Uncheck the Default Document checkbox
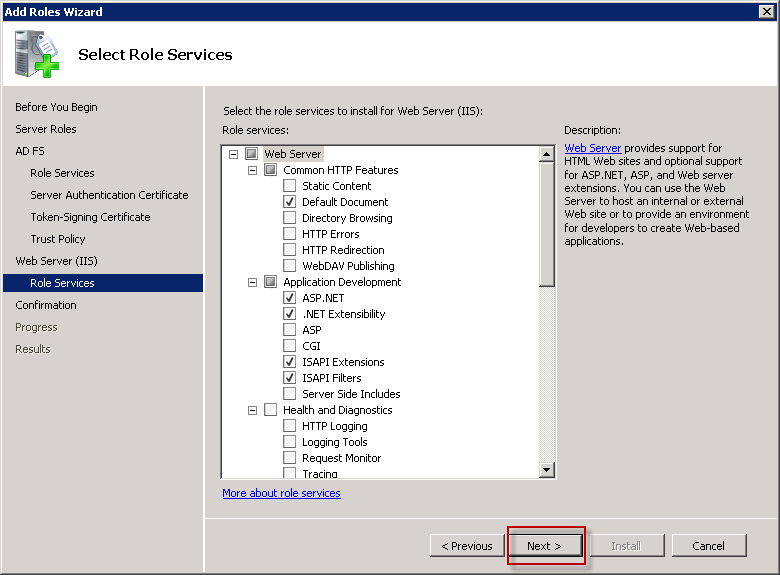 click(x=290, y=202)
